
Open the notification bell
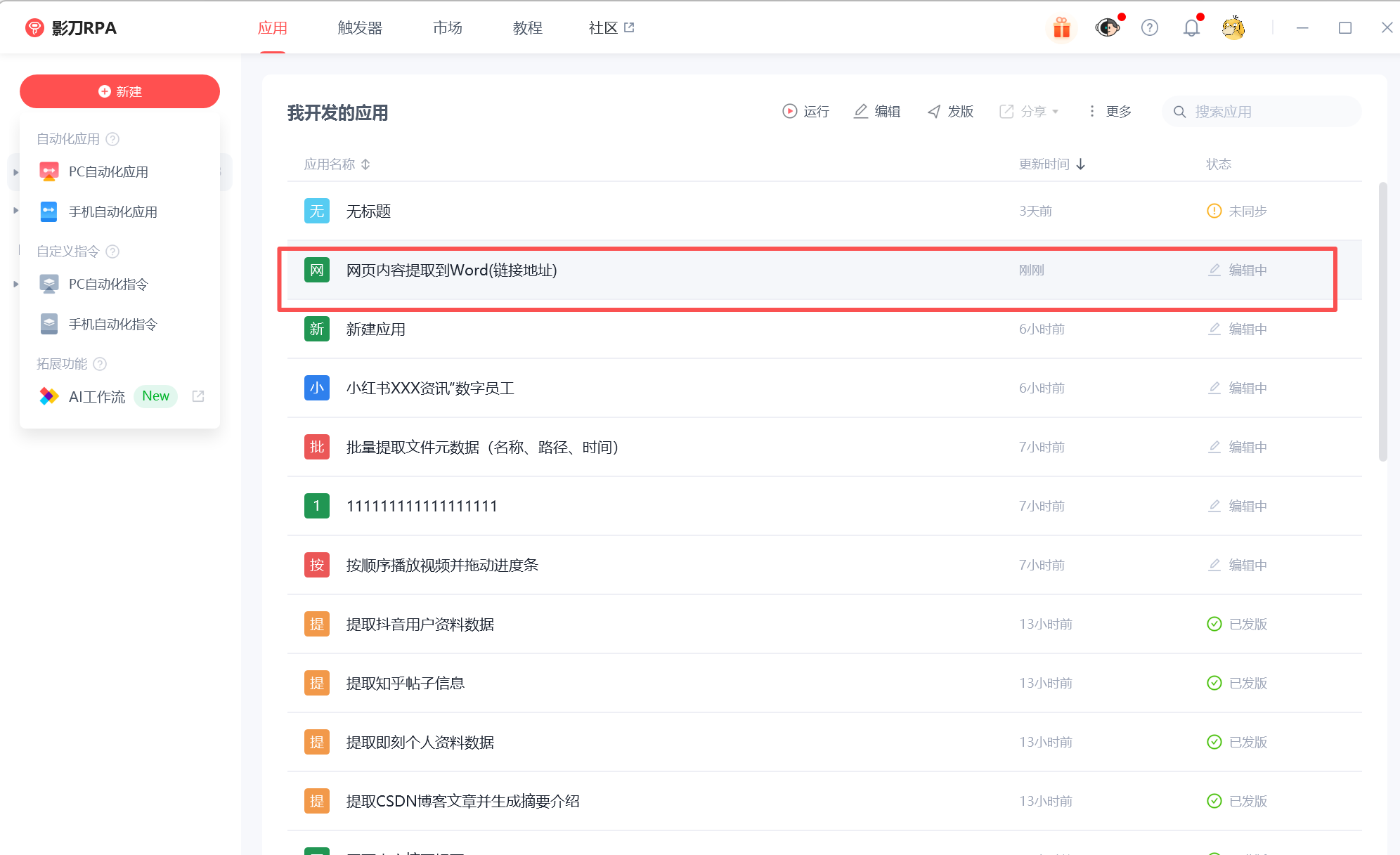pyautogui.click(x=1191, y=28)
